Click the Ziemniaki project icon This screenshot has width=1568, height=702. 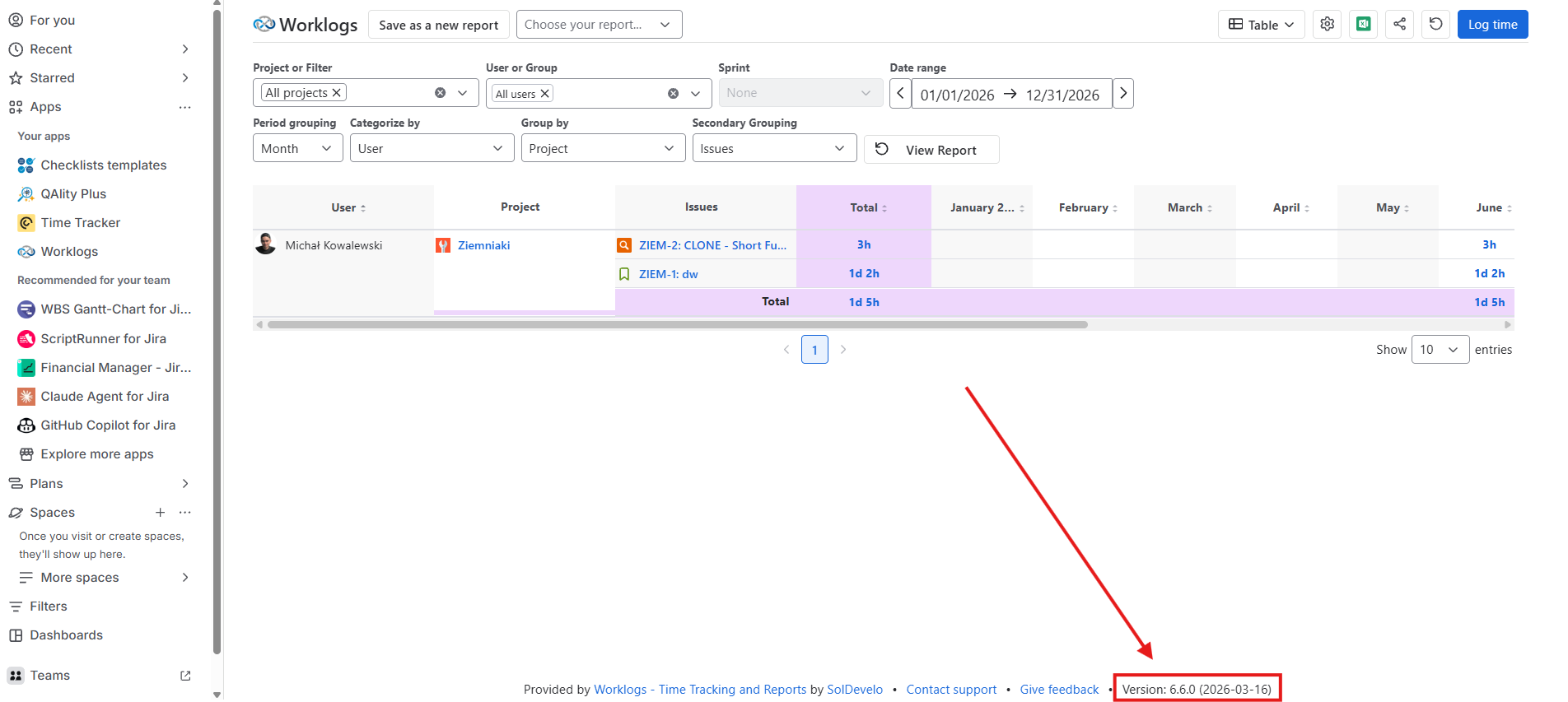coord(443,245)
